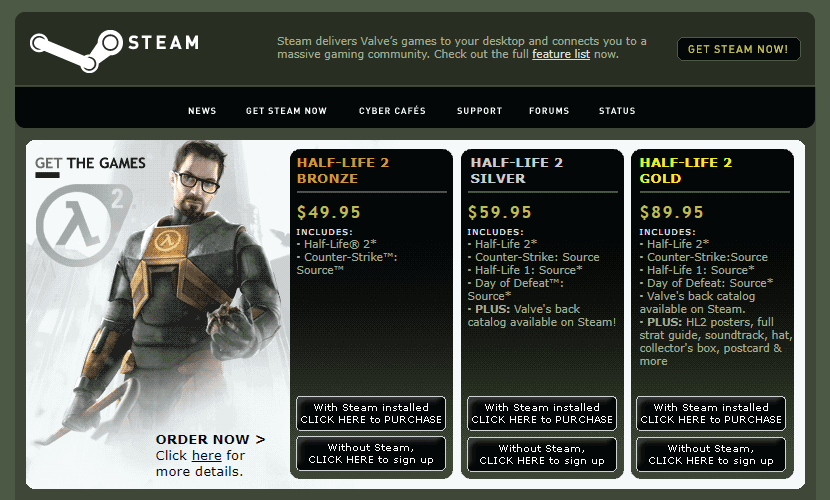Image resolution: width=830 pixels, height=500 pixels.
Task: Click the ORDER NOW > text
Action: tap(210, 439)
